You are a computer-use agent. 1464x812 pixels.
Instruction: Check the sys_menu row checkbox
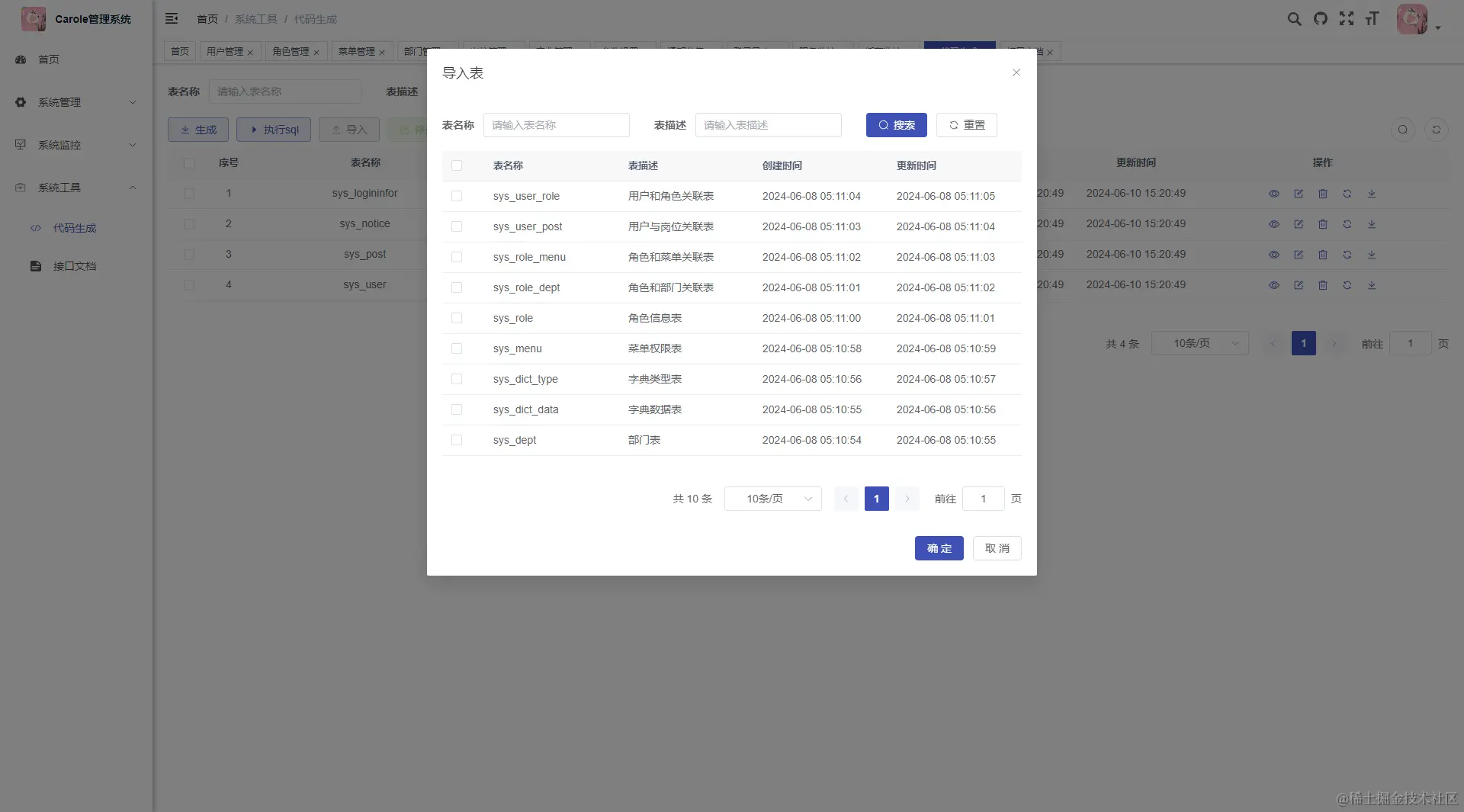coord(457,348)
